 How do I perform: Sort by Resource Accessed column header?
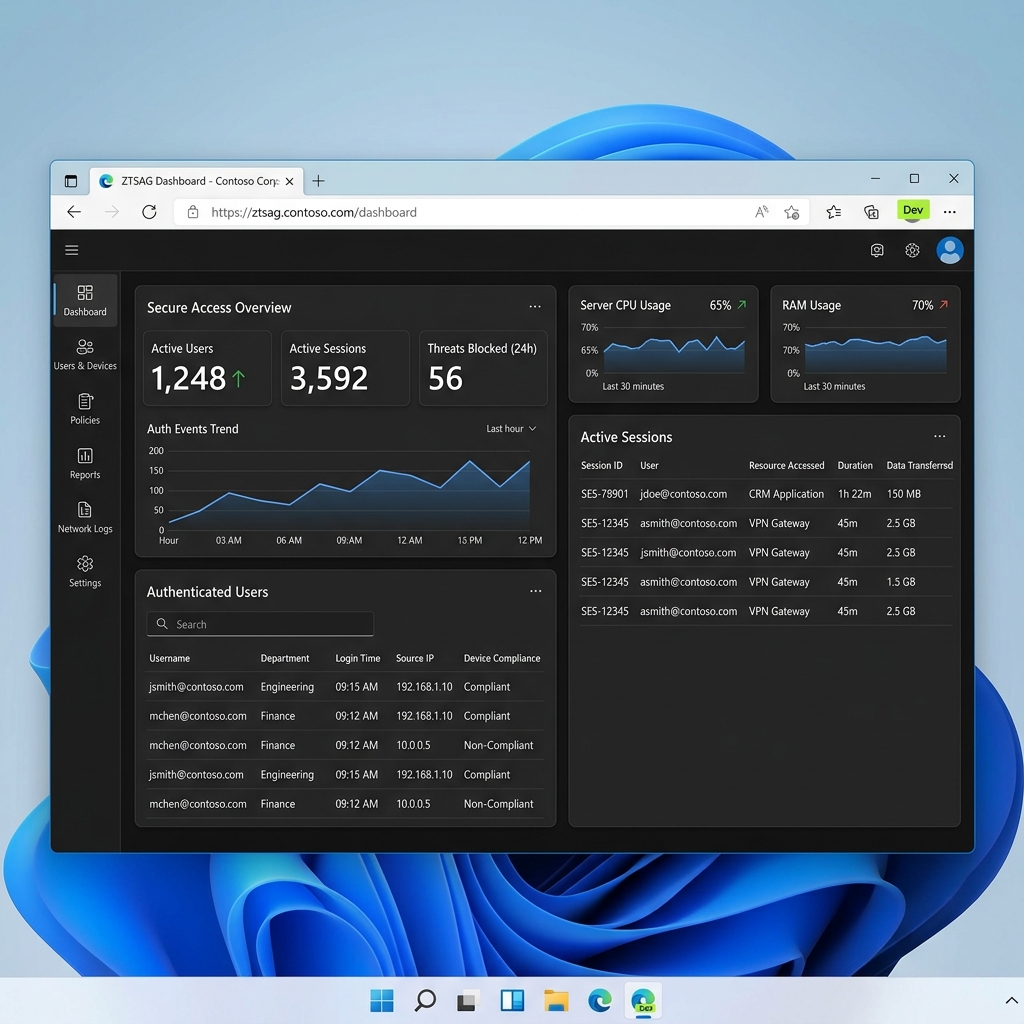786,466
